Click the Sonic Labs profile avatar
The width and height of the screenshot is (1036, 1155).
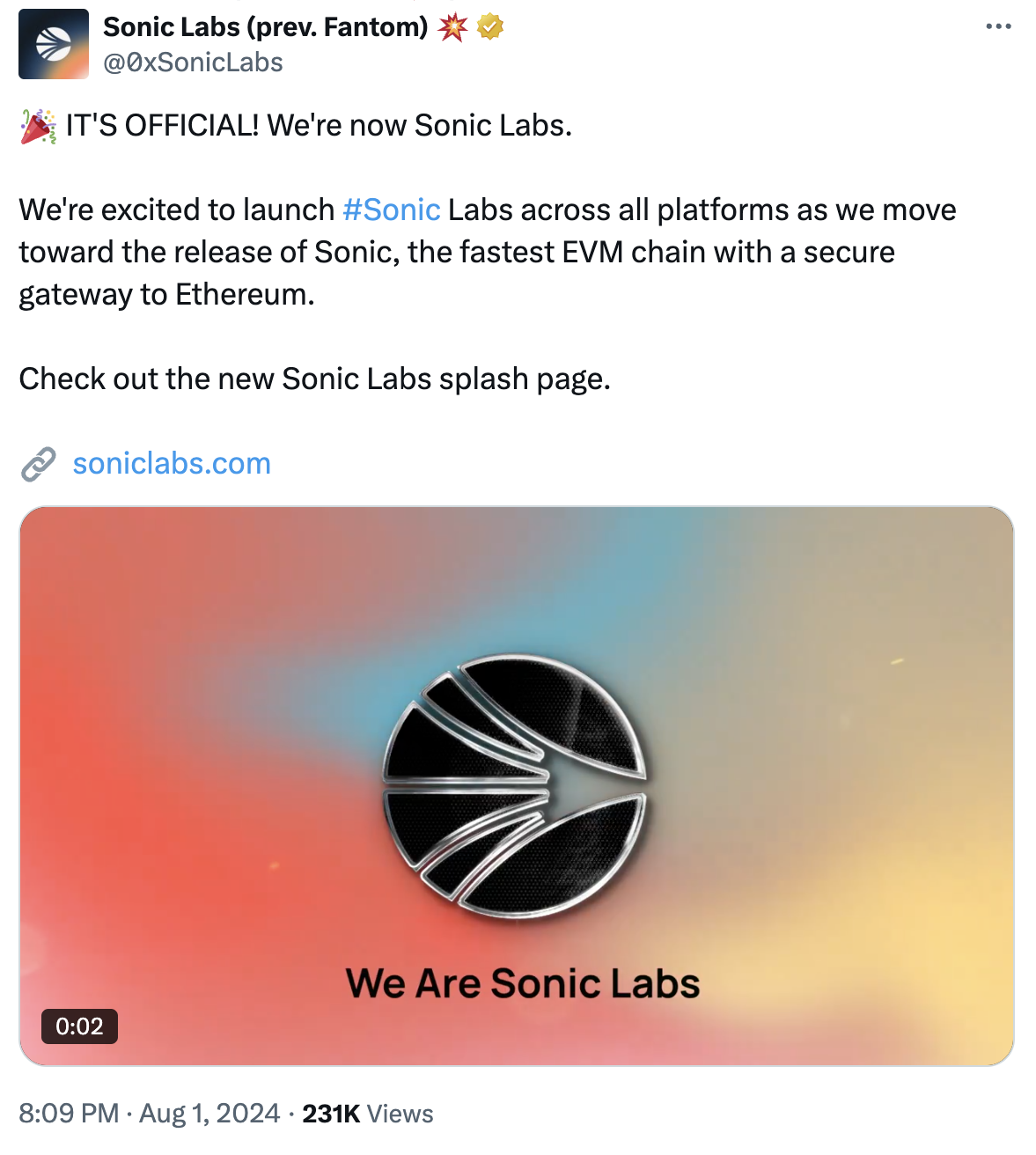point(53,44)
